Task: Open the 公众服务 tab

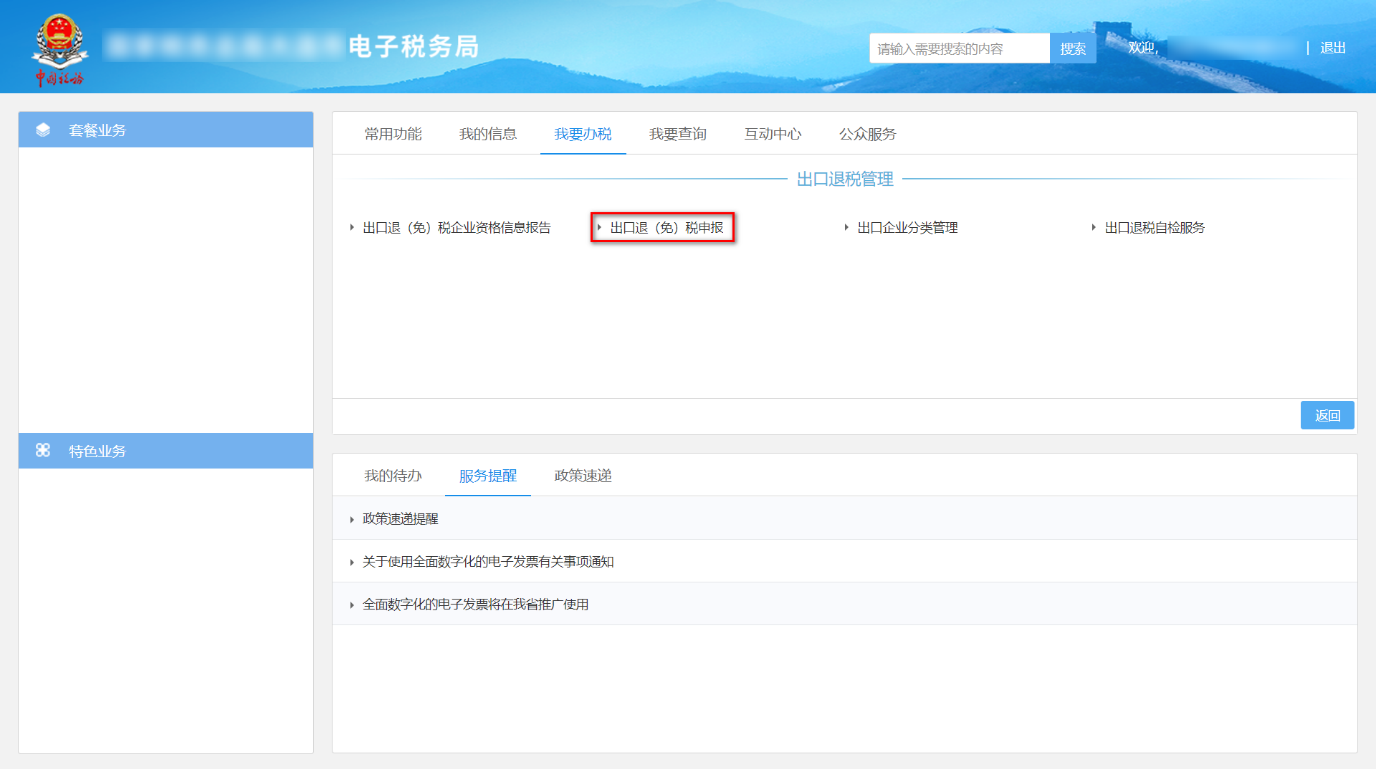Action: [x=866, y=133]
